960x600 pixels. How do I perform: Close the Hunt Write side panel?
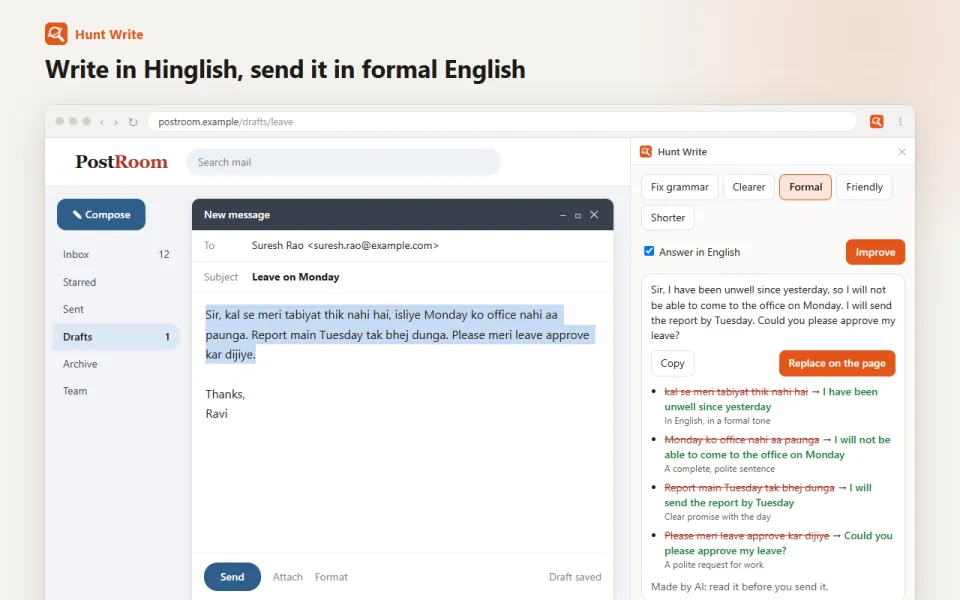pos(902,152)
